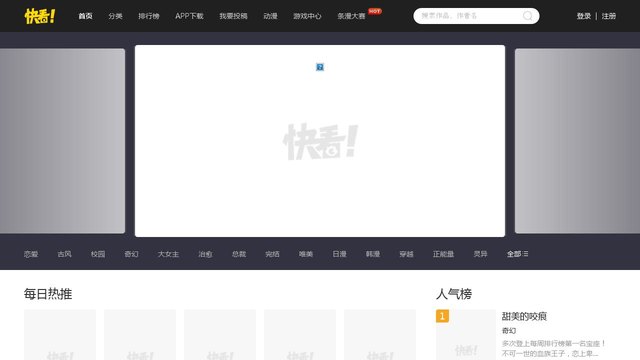The image size is (640, 360).
Task: Open the 首页 nav item
Action: click(85, 16)
